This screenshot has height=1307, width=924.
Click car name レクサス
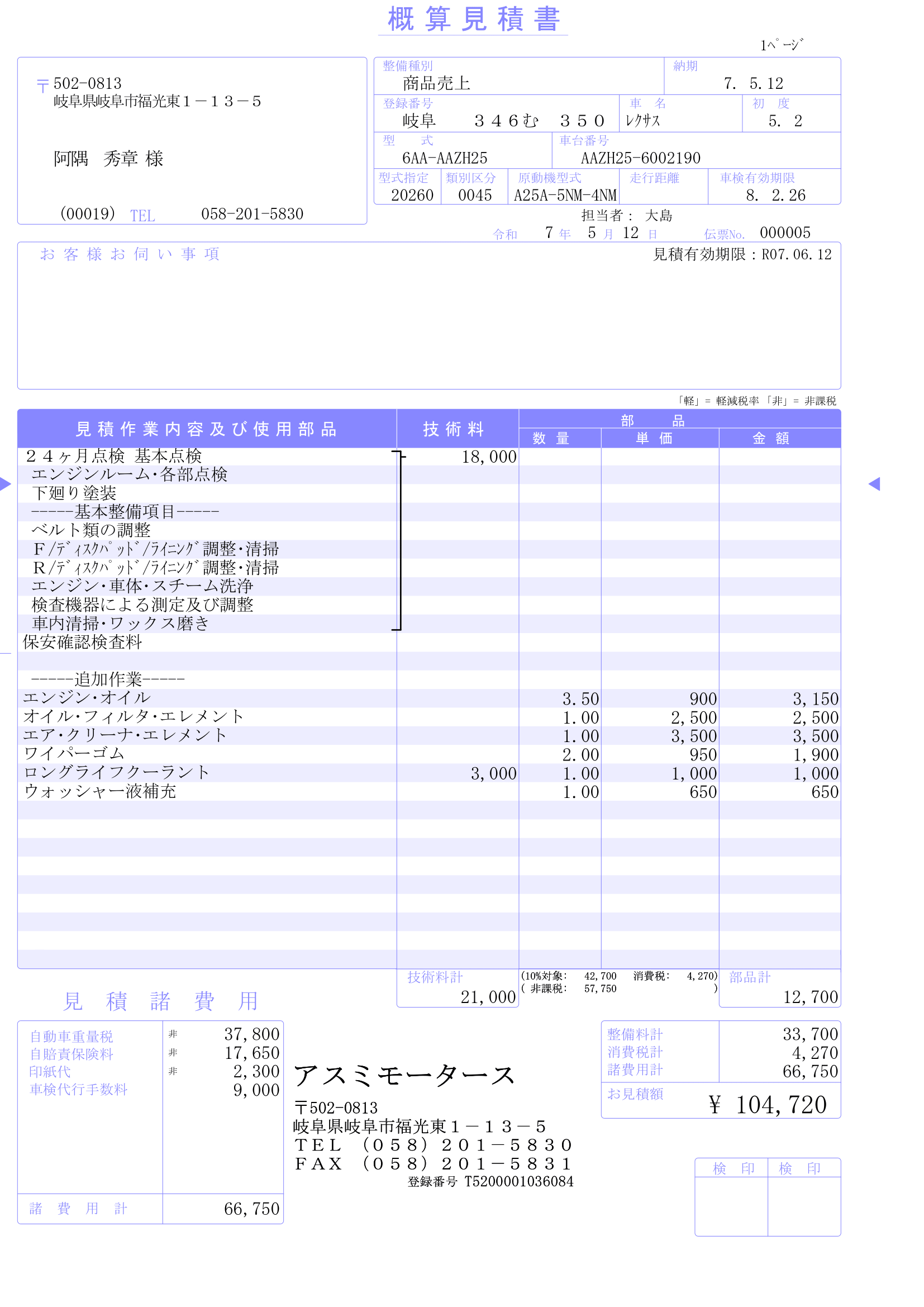point(642,121)
